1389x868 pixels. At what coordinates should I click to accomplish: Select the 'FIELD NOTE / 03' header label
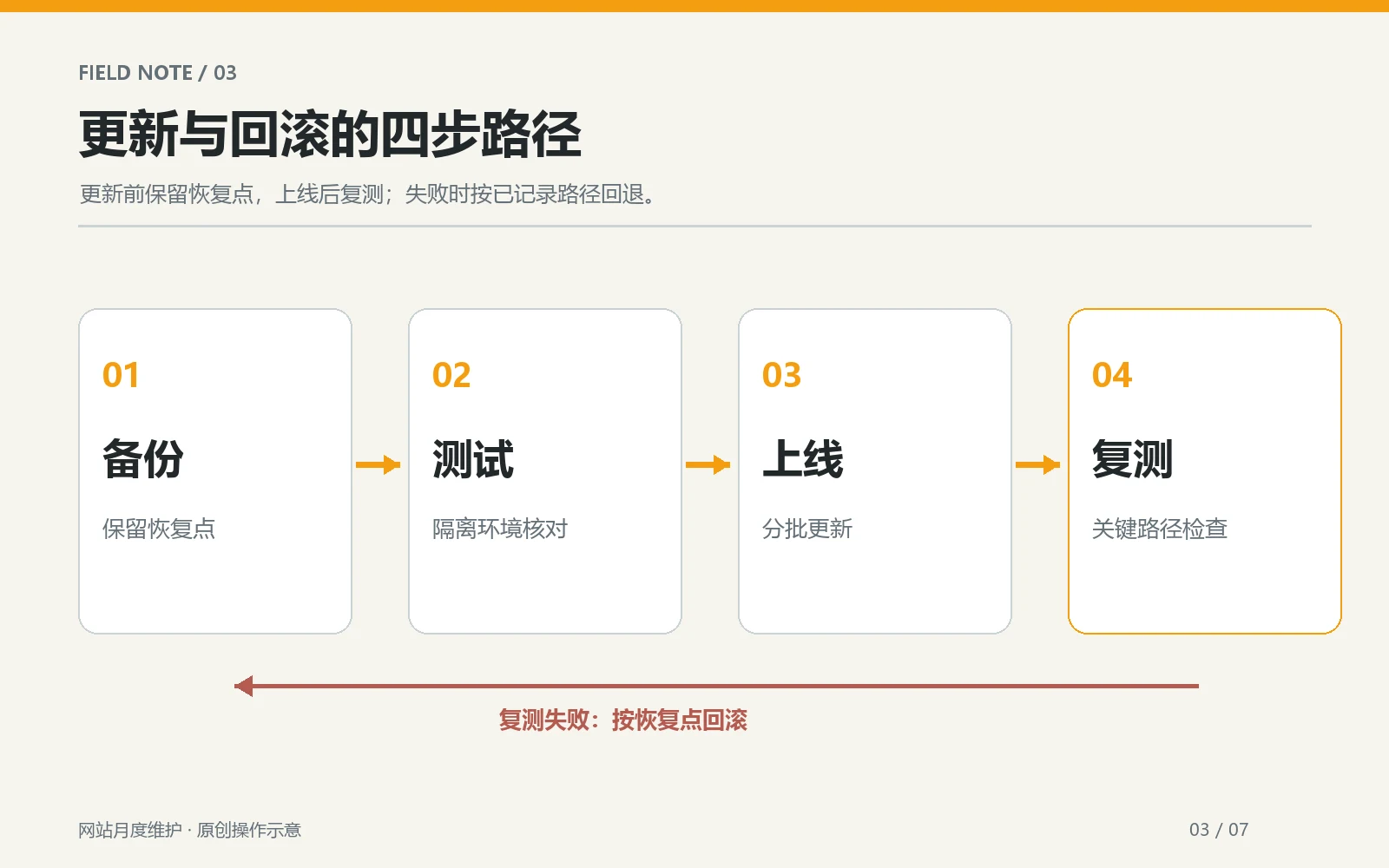coord(157,73)
